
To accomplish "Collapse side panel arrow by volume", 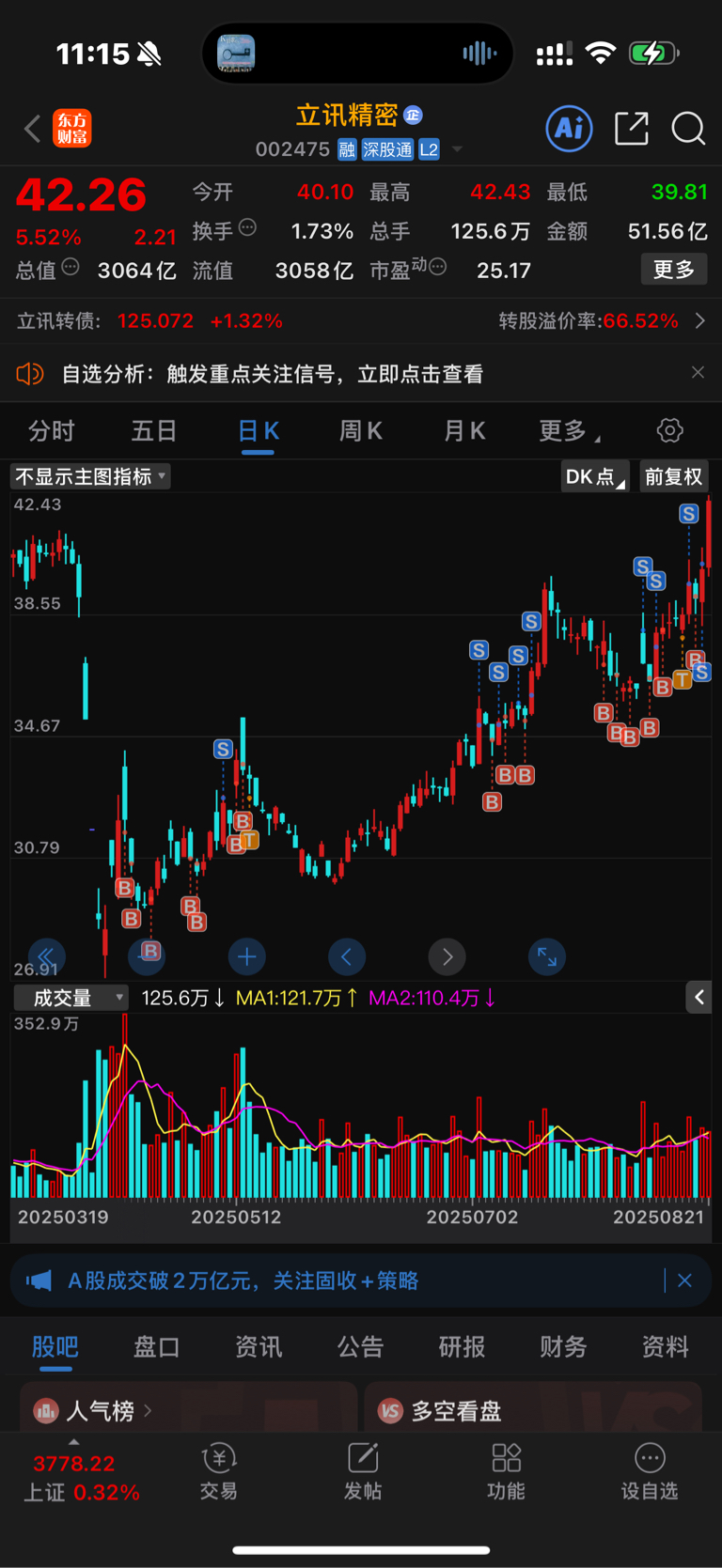I will point(698,997).
